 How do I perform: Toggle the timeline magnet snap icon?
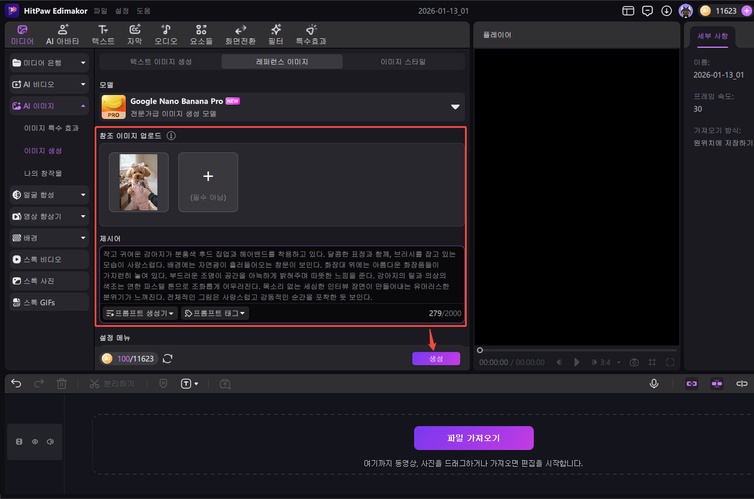(716, 384)
